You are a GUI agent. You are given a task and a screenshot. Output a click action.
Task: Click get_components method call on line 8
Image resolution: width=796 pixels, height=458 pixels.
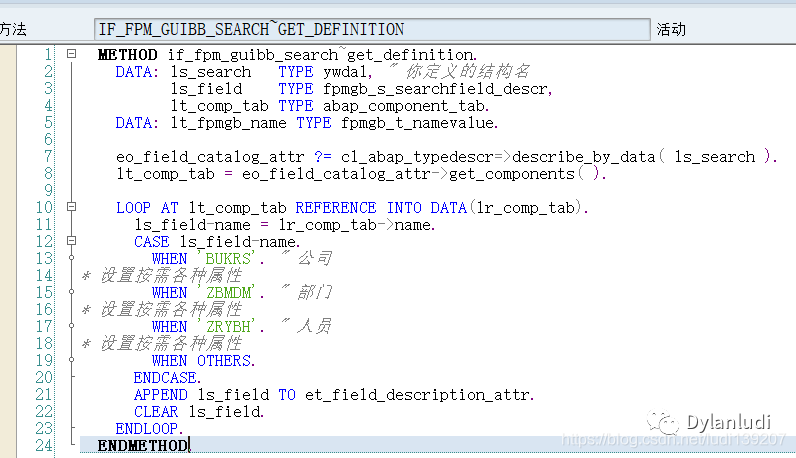[x=512, y=174]
